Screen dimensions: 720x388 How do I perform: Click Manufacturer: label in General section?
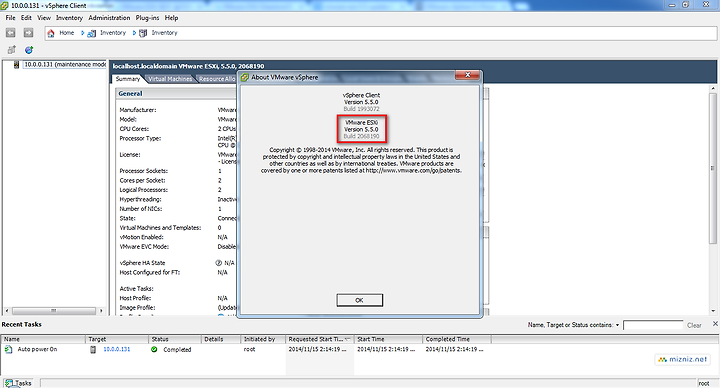point(138,110)
